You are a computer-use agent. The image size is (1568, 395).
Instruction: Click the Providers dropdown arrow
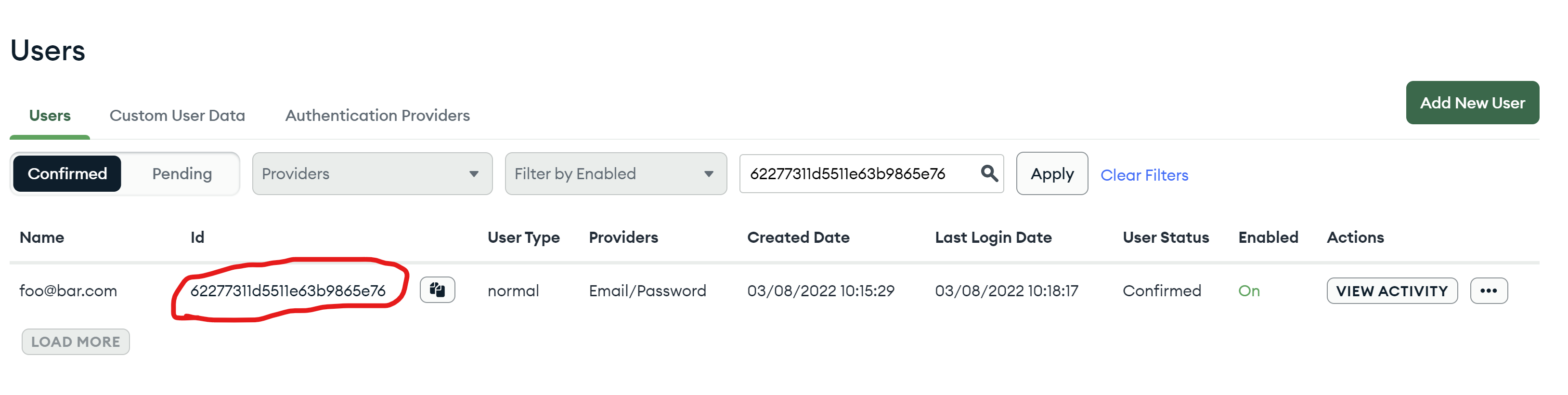click(474, 174)
